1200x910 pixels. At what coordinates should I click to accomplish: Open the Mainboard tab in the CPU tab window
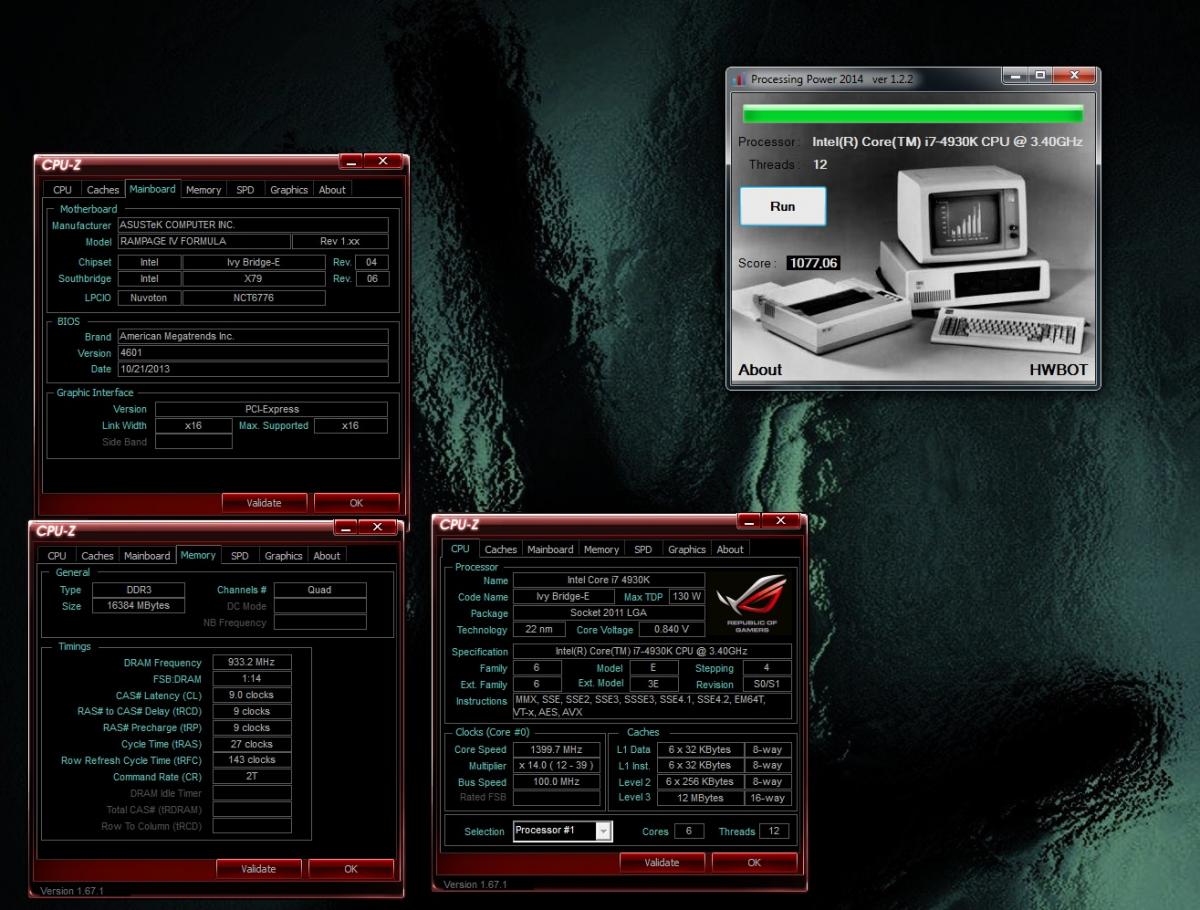551,549
